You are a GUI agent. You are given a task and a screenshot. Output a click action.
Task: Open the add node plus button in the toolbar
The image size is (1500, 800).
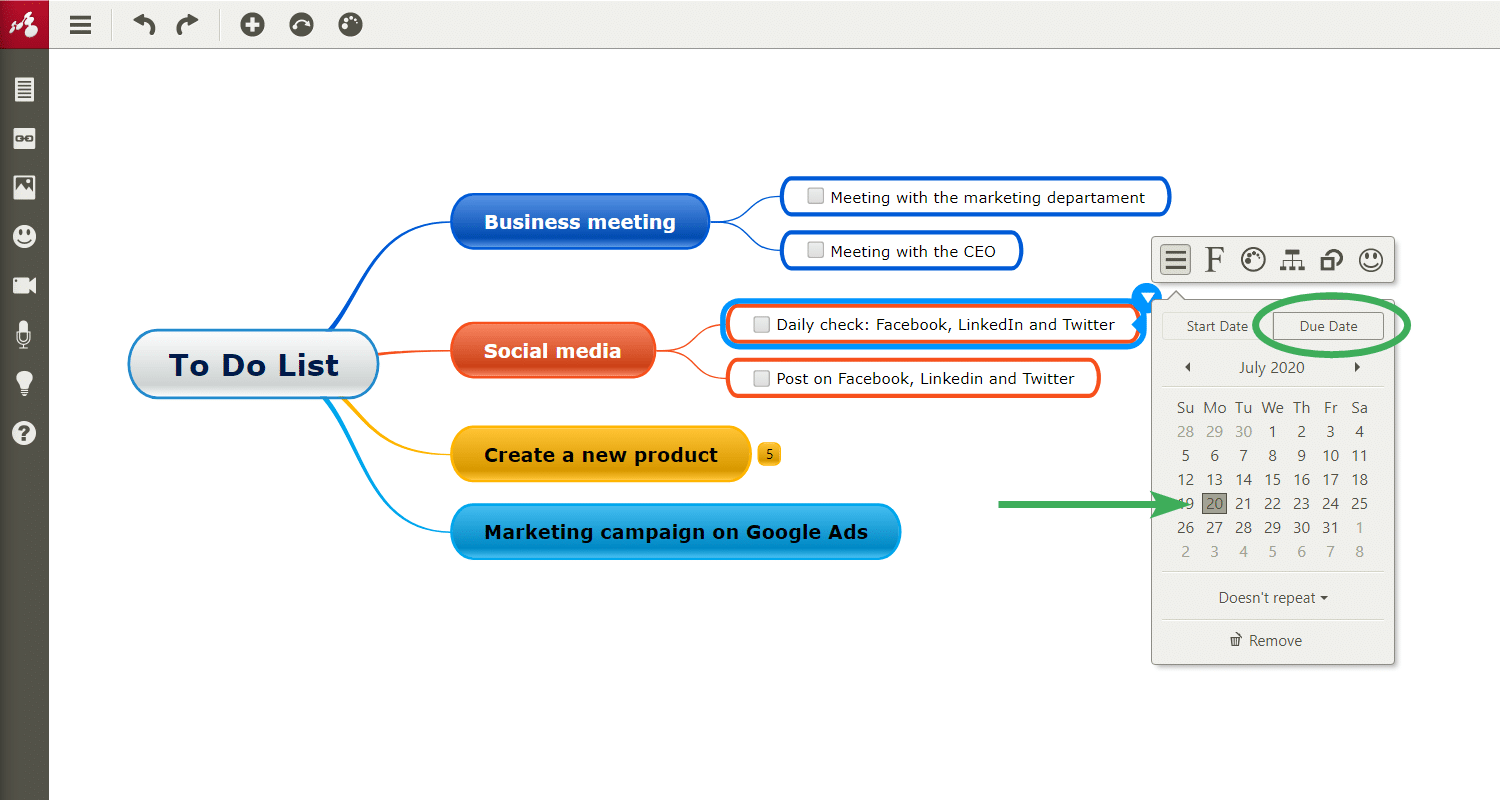pyautogui.click(x=251, y=24)
